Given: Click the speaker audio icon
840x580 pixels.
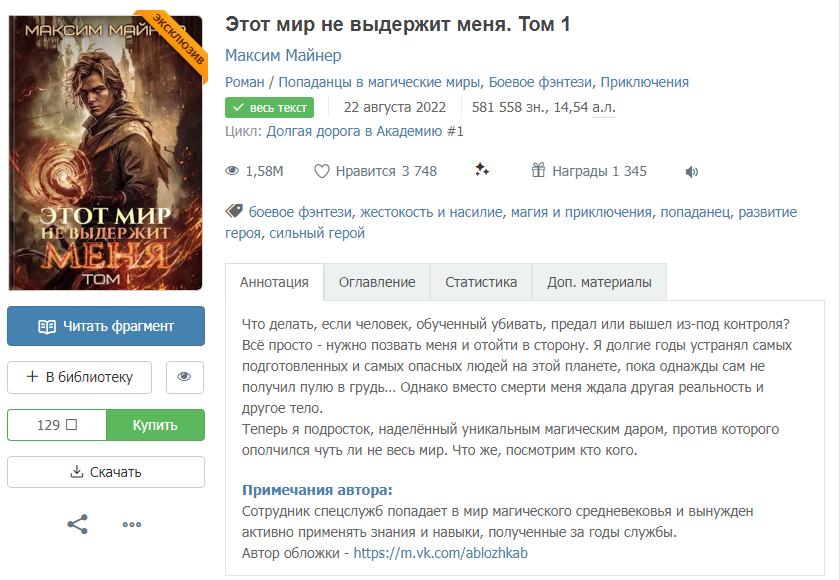Looking at the screenshot, I should pos(692,171).
